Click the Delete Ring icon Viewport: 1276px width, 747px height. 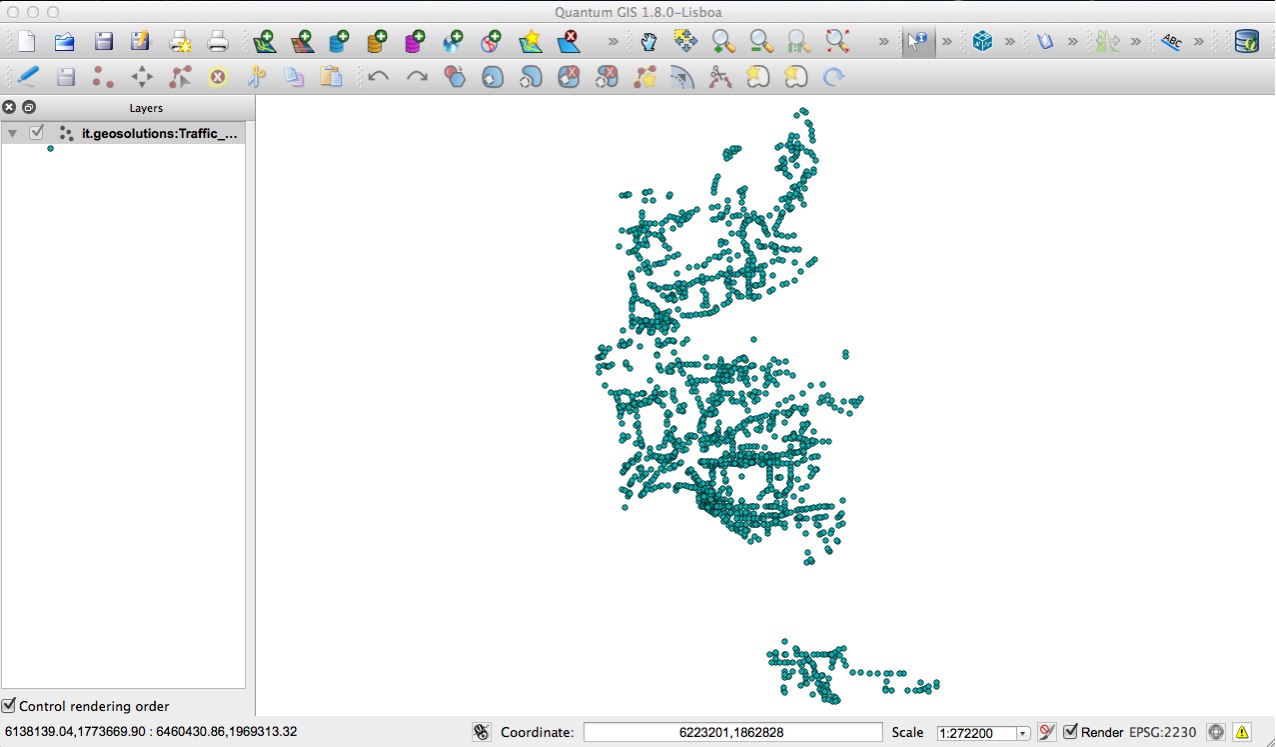tap(568, 76)
